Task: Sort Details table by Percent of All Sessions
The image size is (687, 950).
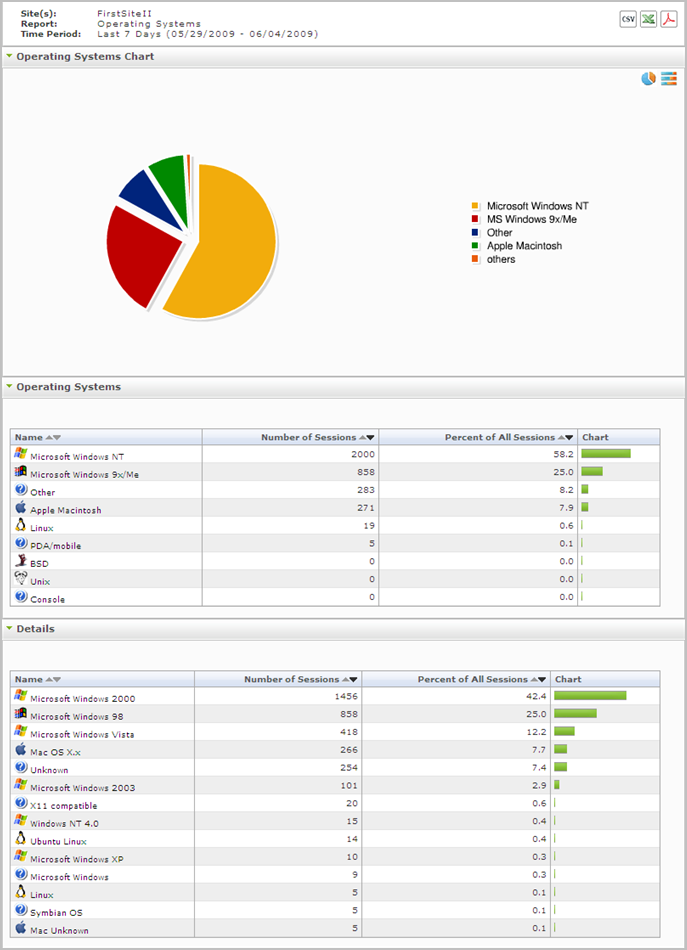Action: point(538,680)
